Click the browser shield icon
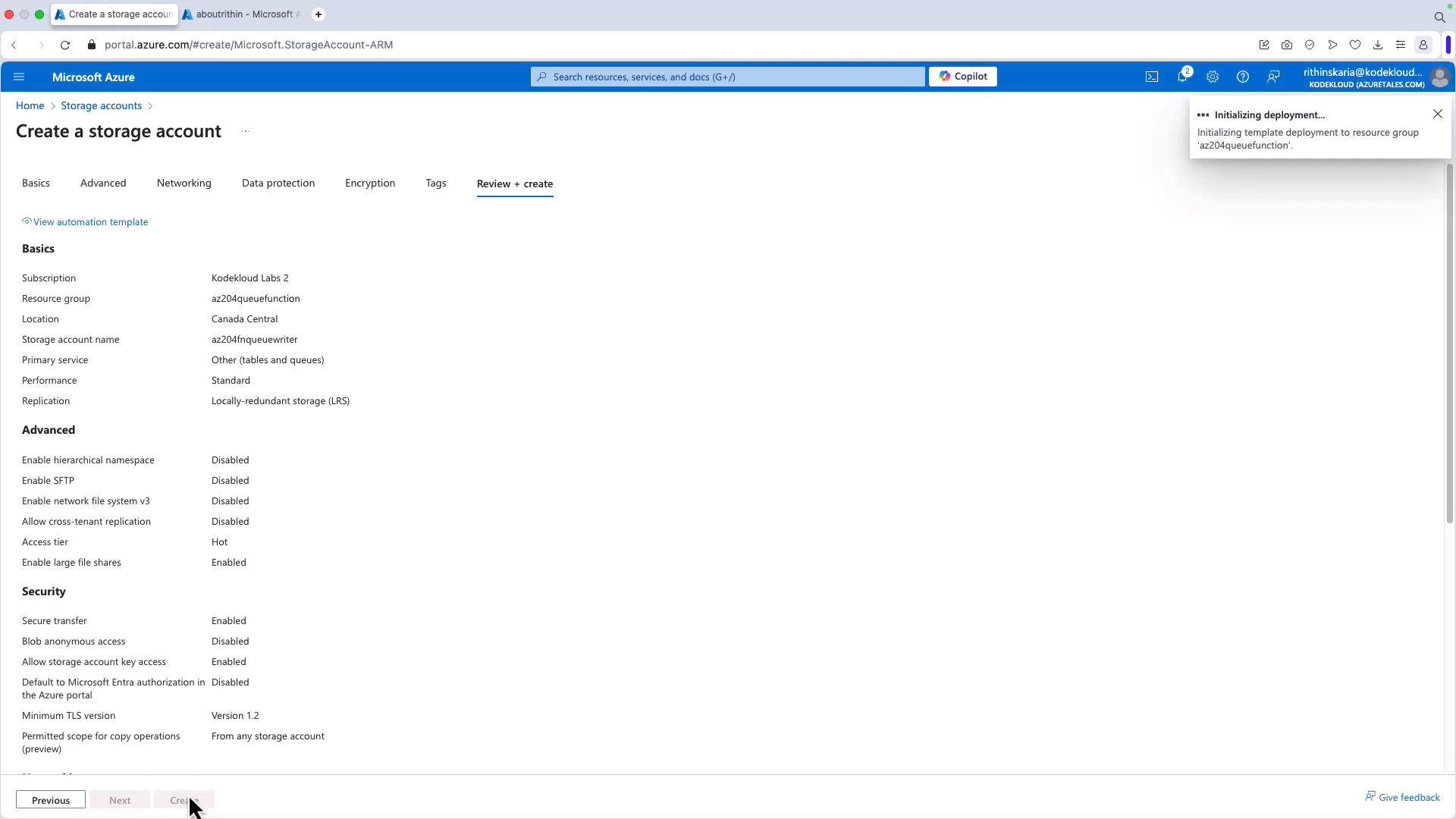Viewport: 1456px width, 819px height. (x=1310, y=45)
